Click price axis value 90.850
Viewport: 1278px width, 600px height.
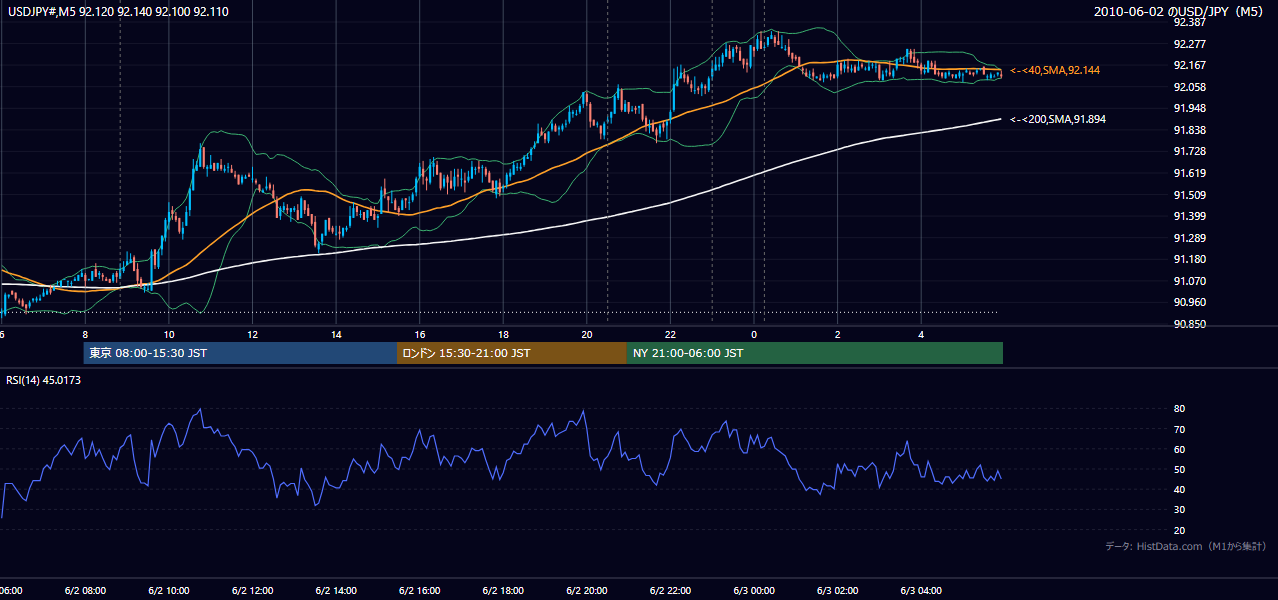(1188, 325)
